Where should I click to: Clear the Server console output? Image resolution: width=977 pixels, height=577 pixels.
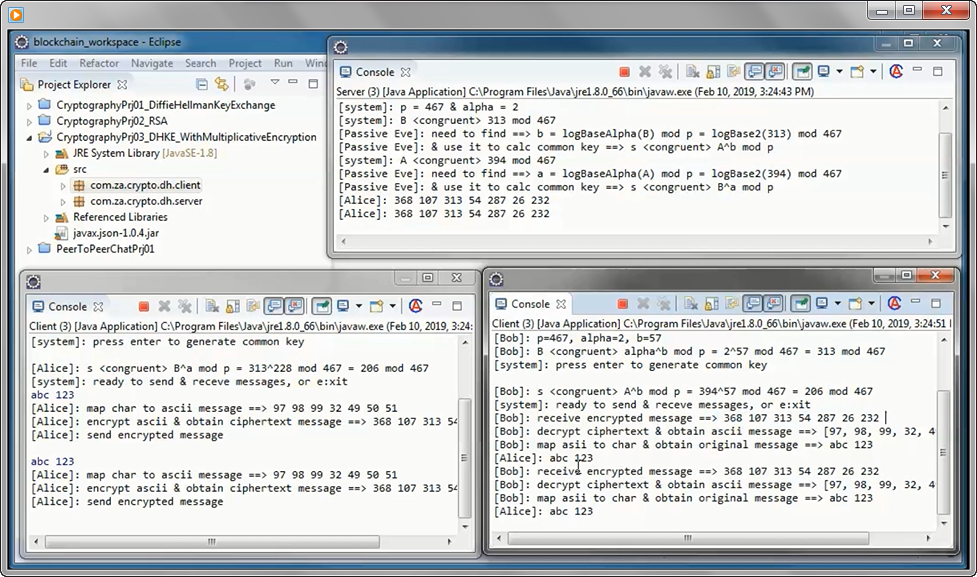pos(693,71)
